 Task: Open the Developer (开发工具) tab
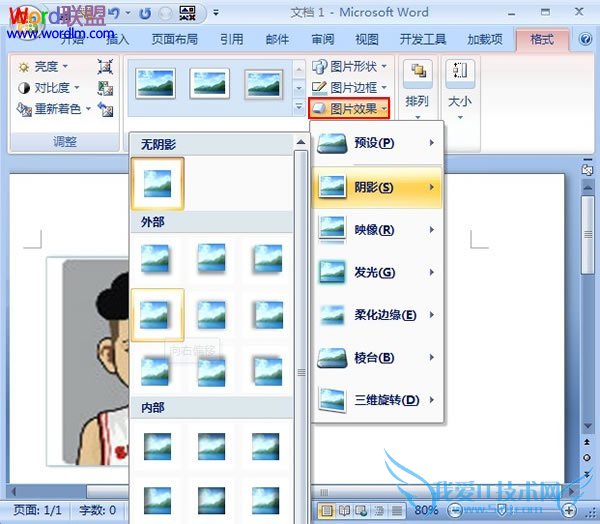(x=423, y=39)
